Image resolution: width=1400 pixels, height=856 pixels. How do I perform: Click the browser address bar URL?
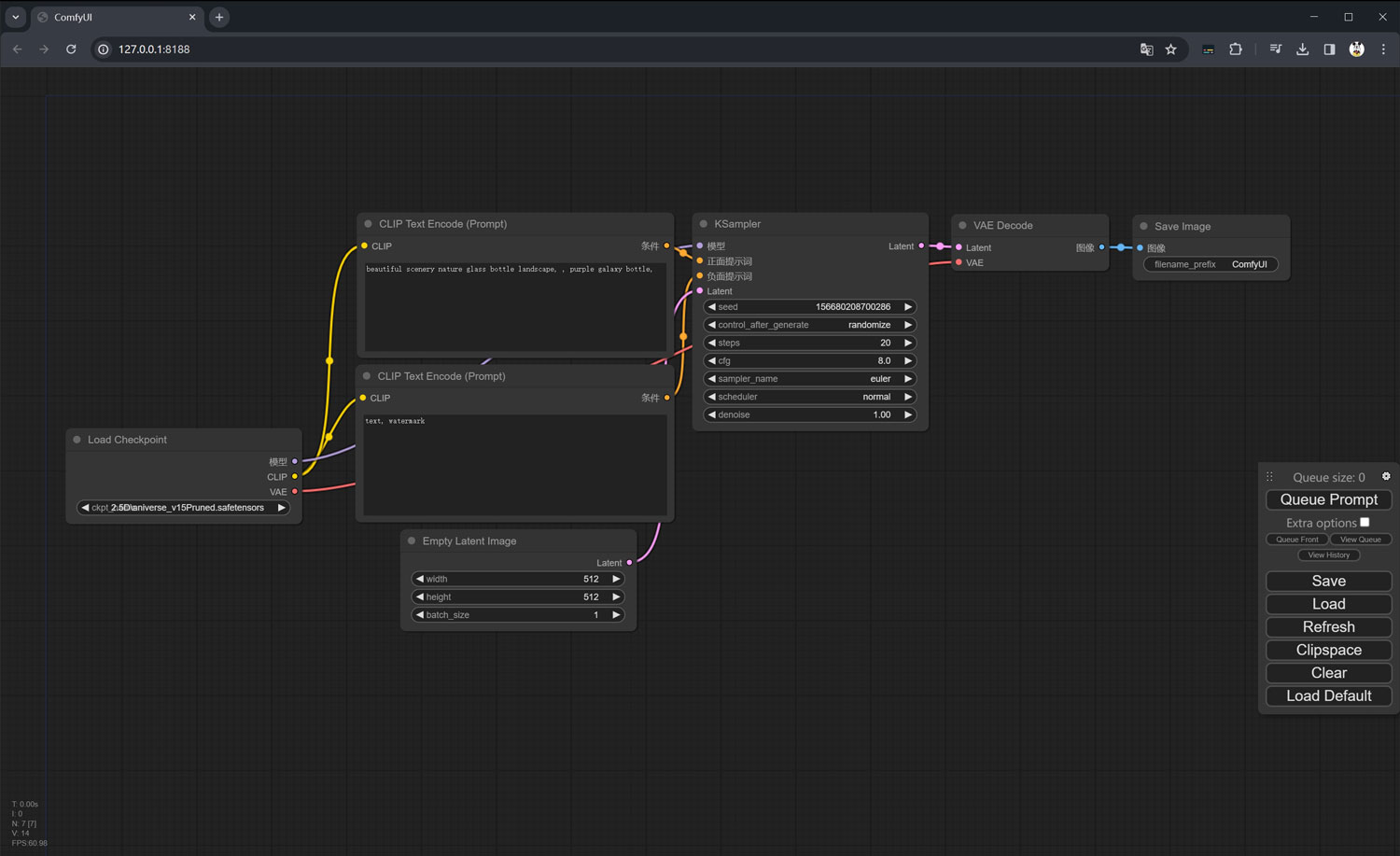pos(154,49)
